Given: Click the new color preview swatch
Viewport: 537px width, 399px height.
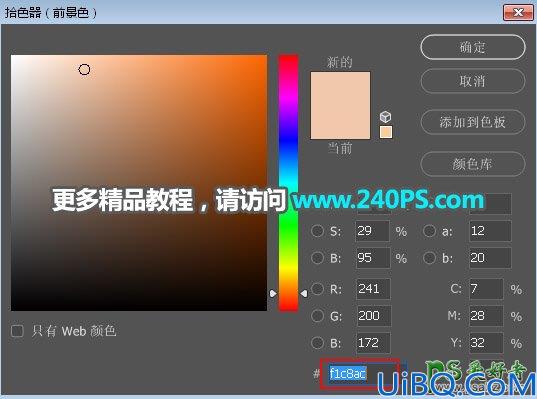Looking at the screenshot, I should (x=340, y=88).
